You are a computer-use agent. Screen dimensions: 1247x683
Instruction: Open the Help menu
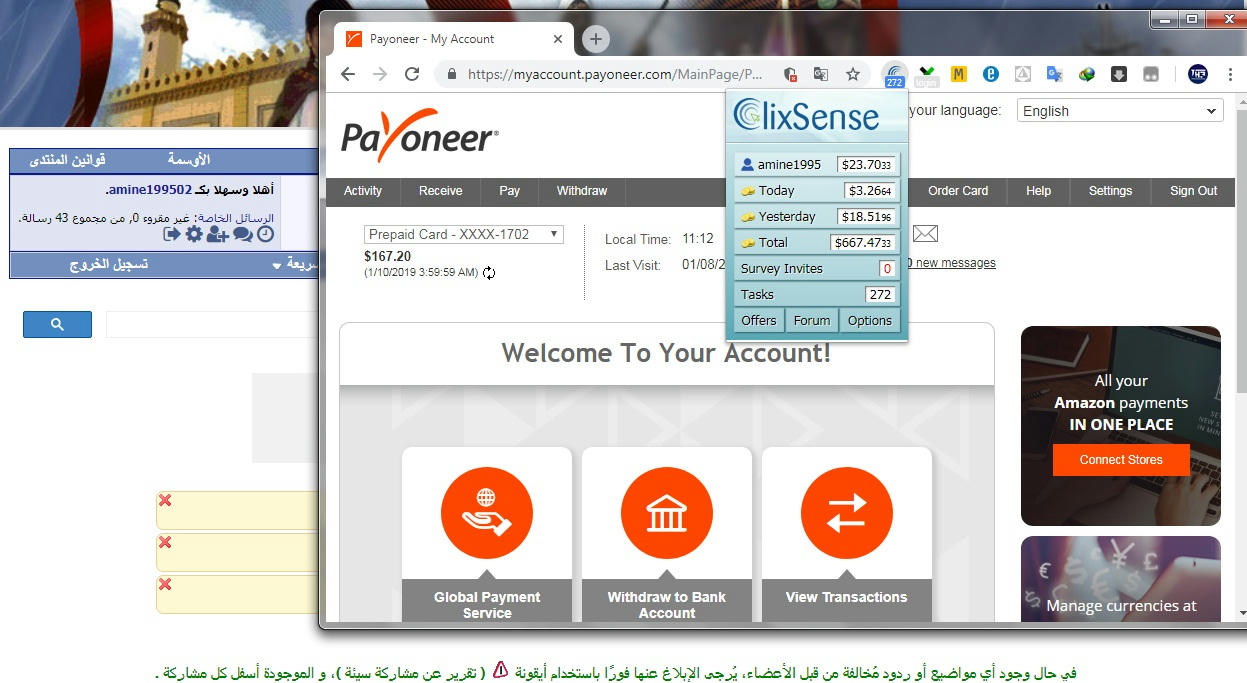(x=1039, y=191)
